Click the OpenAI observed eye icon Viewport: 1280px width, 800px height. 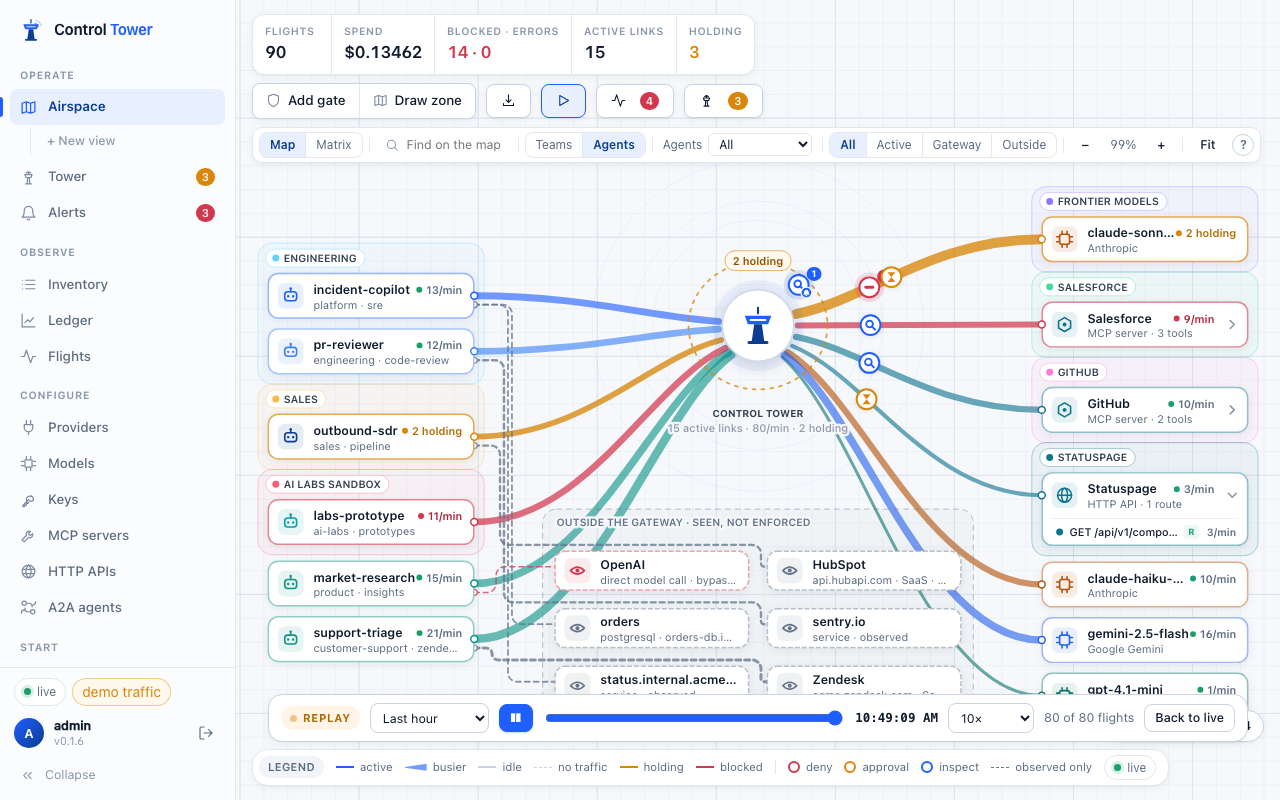pyautogui.click(x=576, y=572)
